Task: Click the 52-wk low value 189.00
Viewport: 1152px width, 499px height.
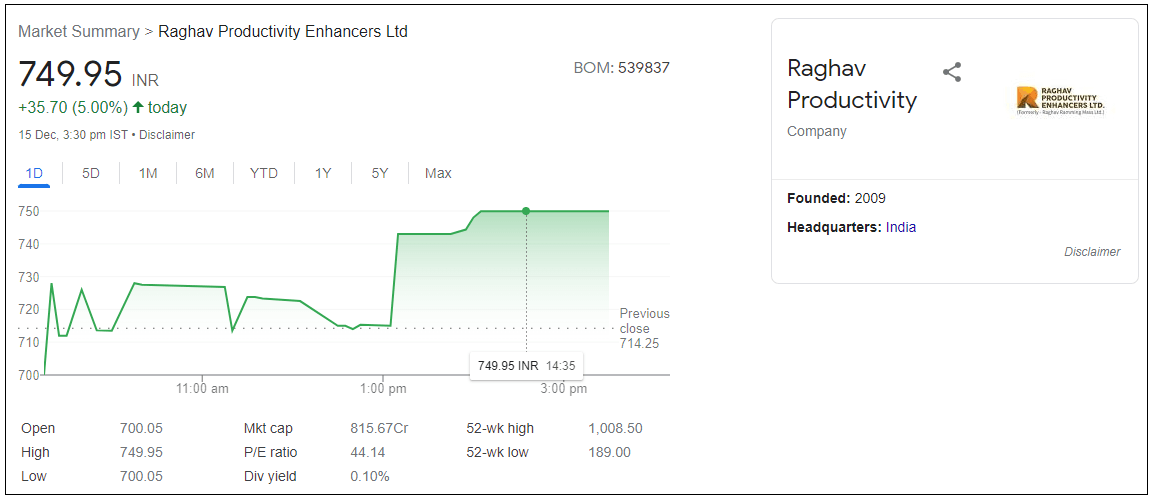Action: point(609,453)
